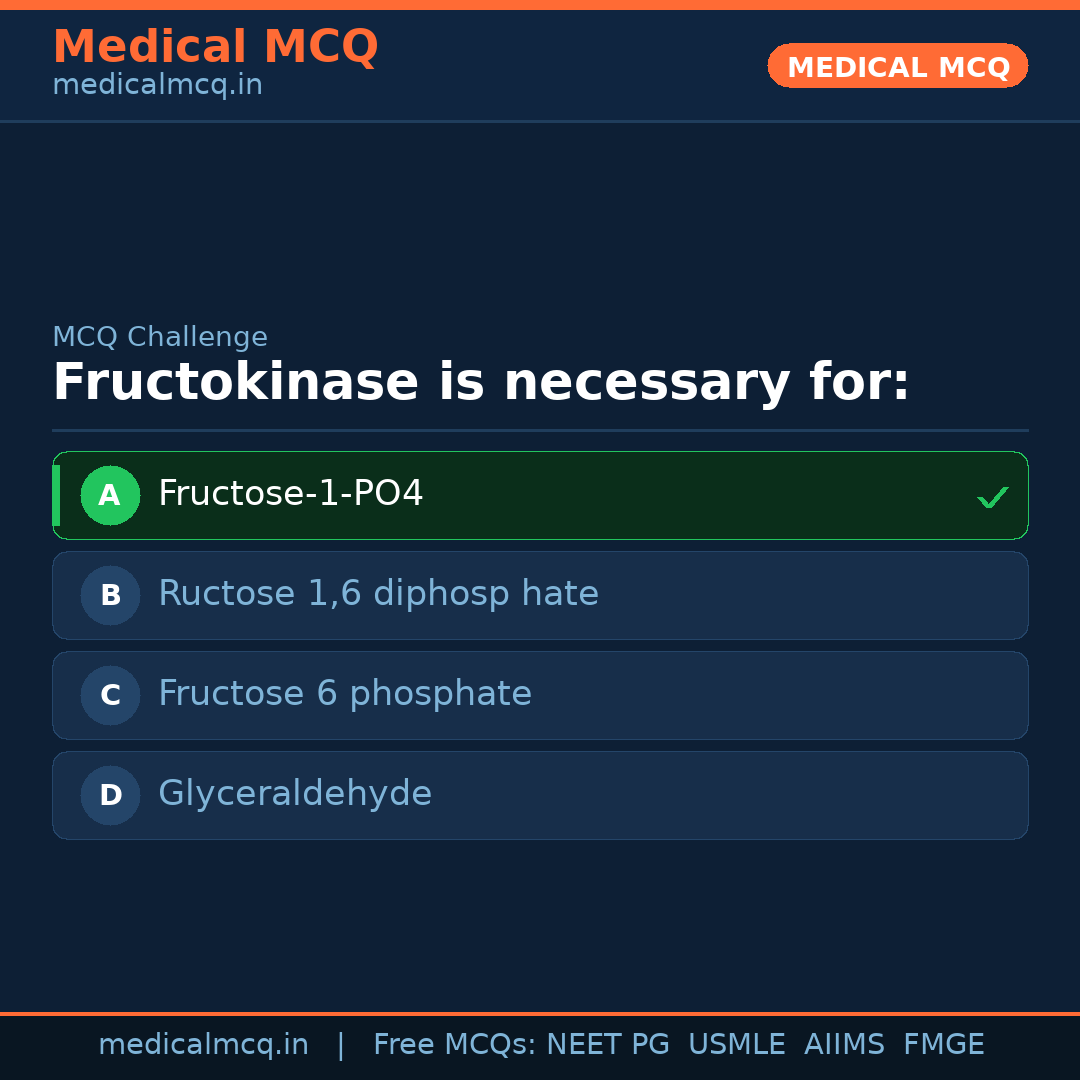The height and width of the screenshot is (1080, 1080).
Task: Click the circled B letter badge
Action: pos(110,595)
